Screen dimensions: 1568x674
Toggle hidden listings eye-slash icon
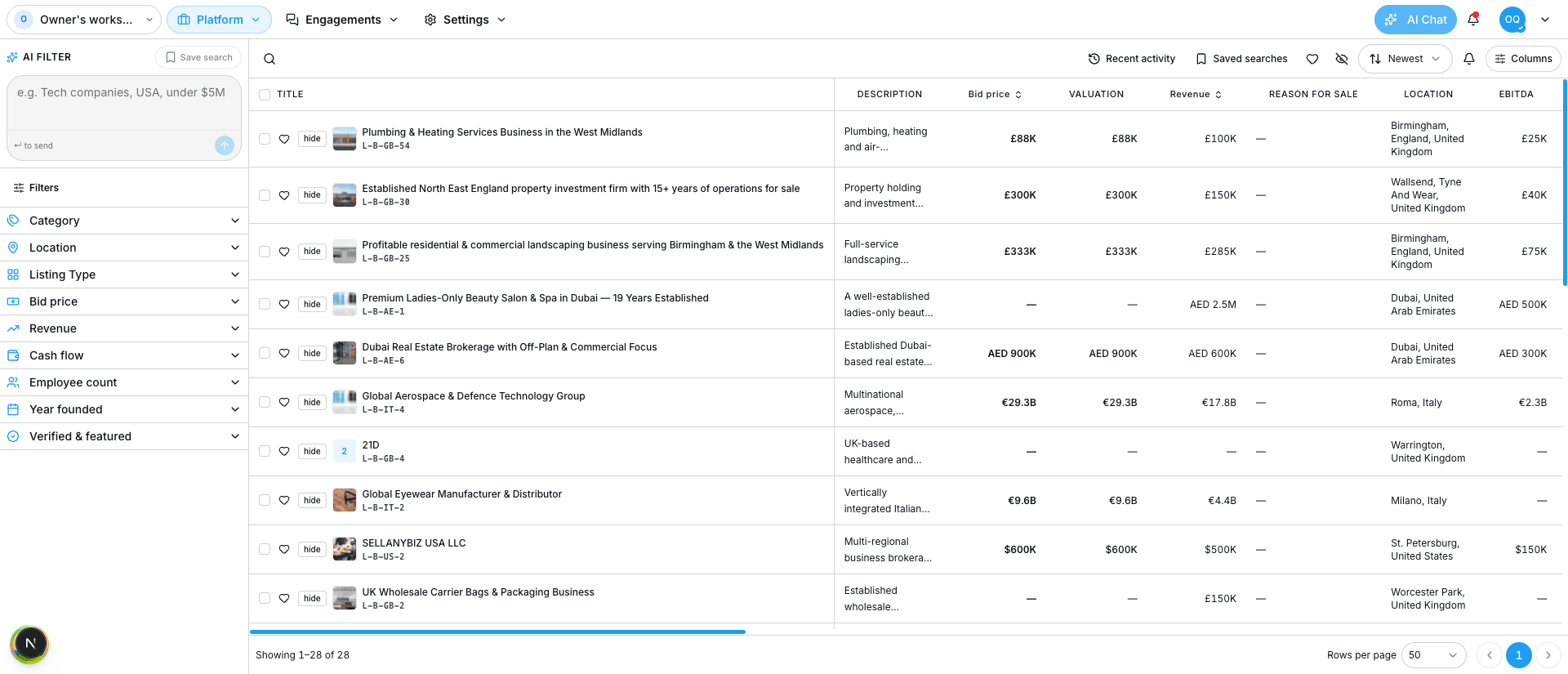[1342, 59]
